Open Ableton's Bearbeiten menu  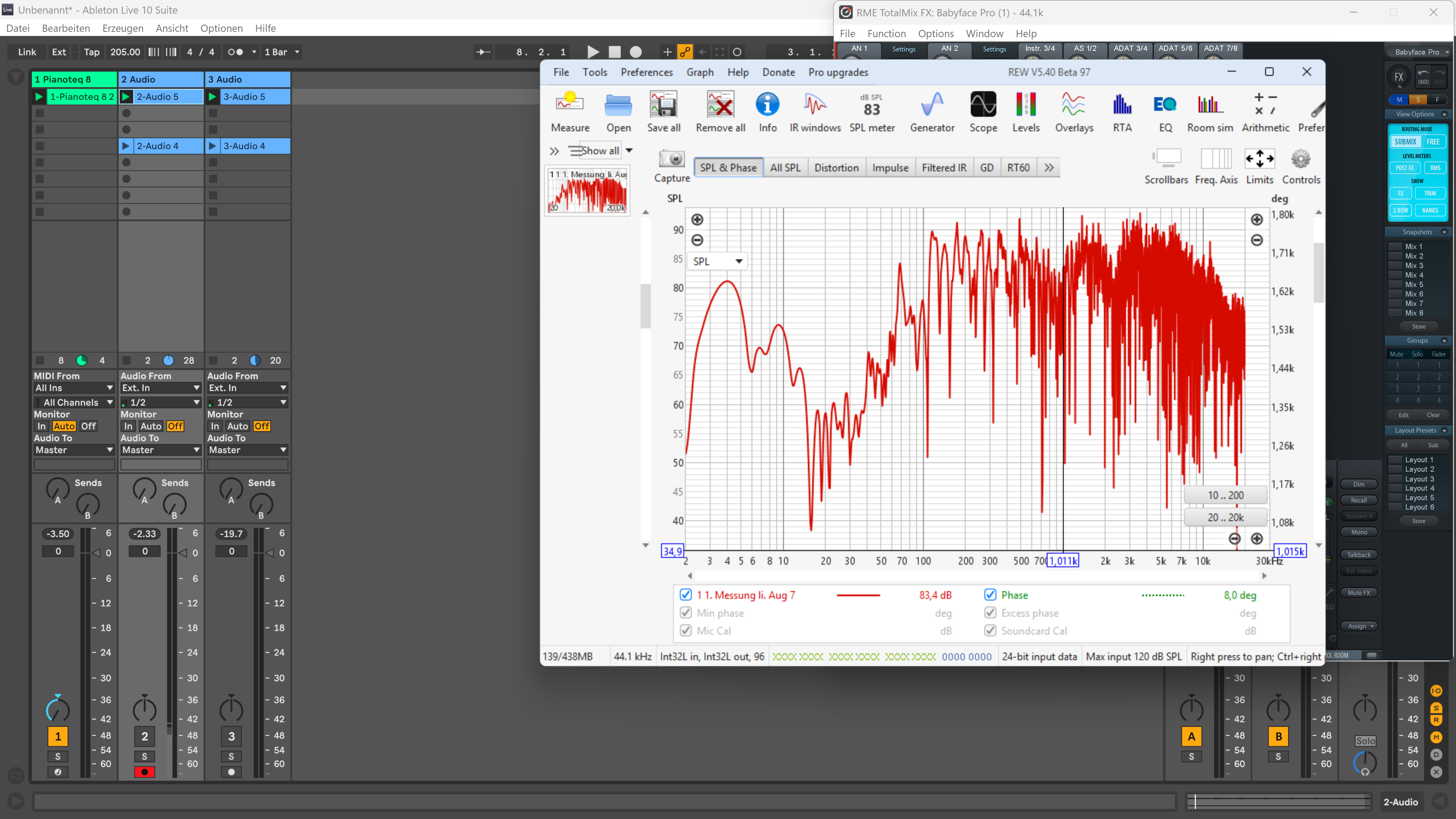click(66, 28)
